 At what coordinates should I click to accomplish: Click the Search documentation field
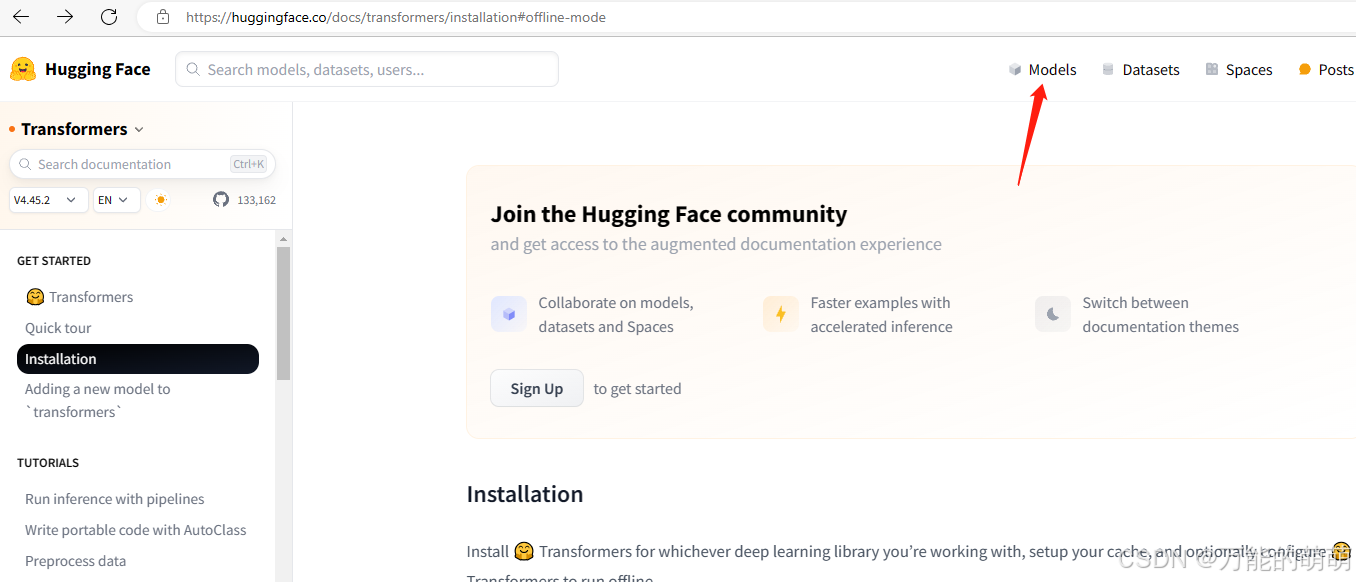click(142, 164)
